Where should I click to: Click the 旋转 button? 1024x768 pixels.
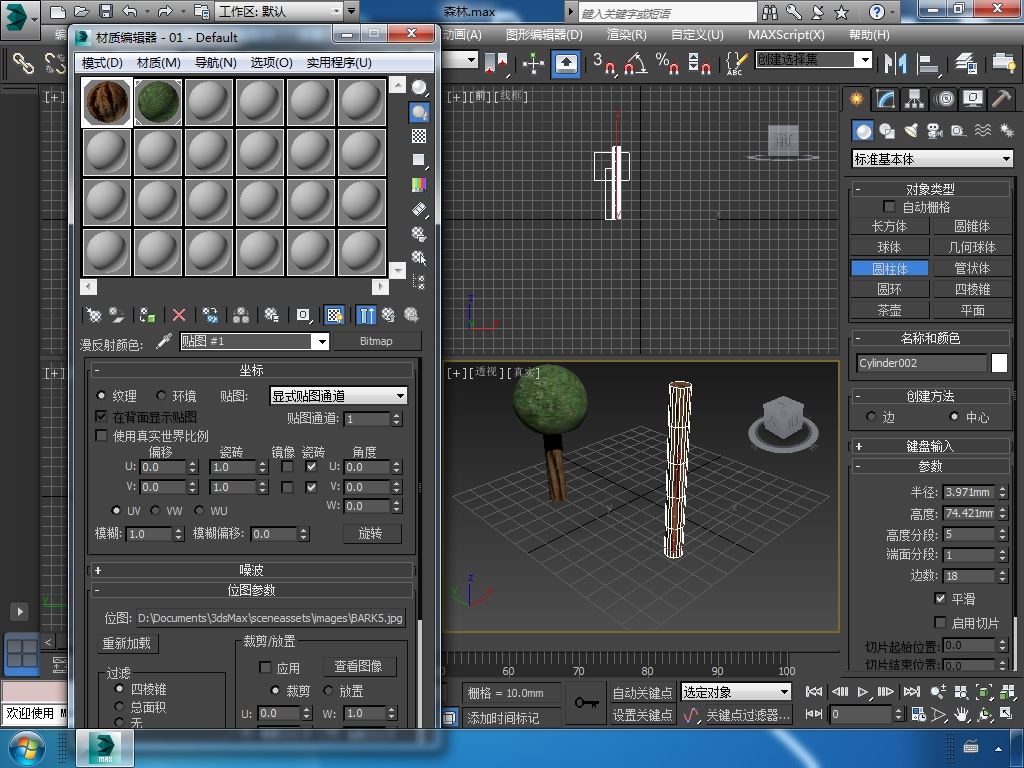(x=371, y=534)
